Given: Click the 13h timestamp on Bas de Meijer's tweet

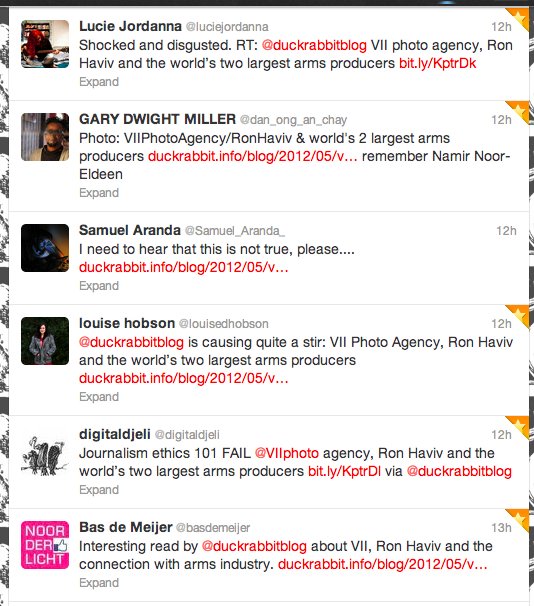Looking at the screenshot, I should coord(502,528).
